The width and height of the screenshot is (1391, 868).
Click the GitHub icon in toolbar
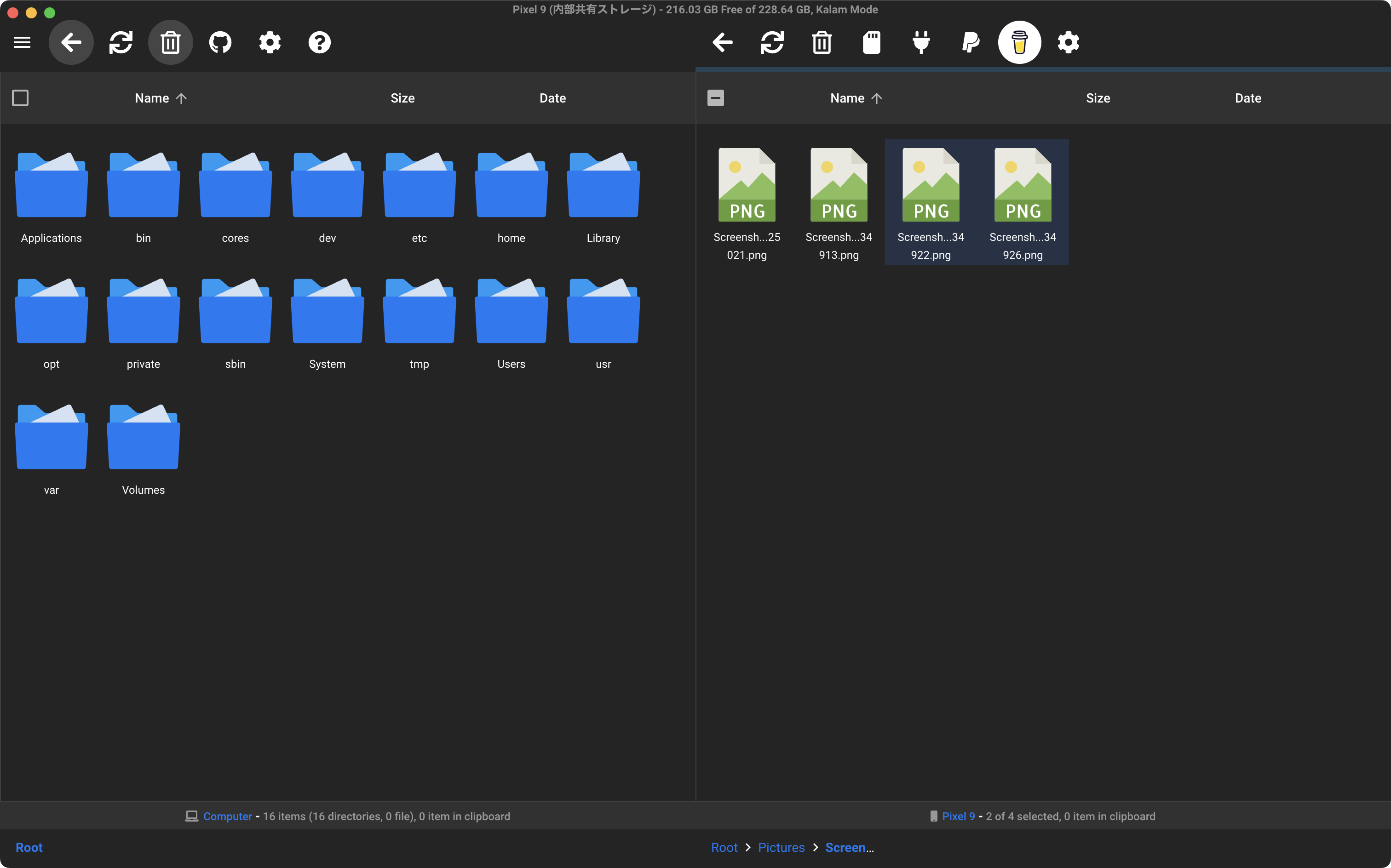[220, 42]
